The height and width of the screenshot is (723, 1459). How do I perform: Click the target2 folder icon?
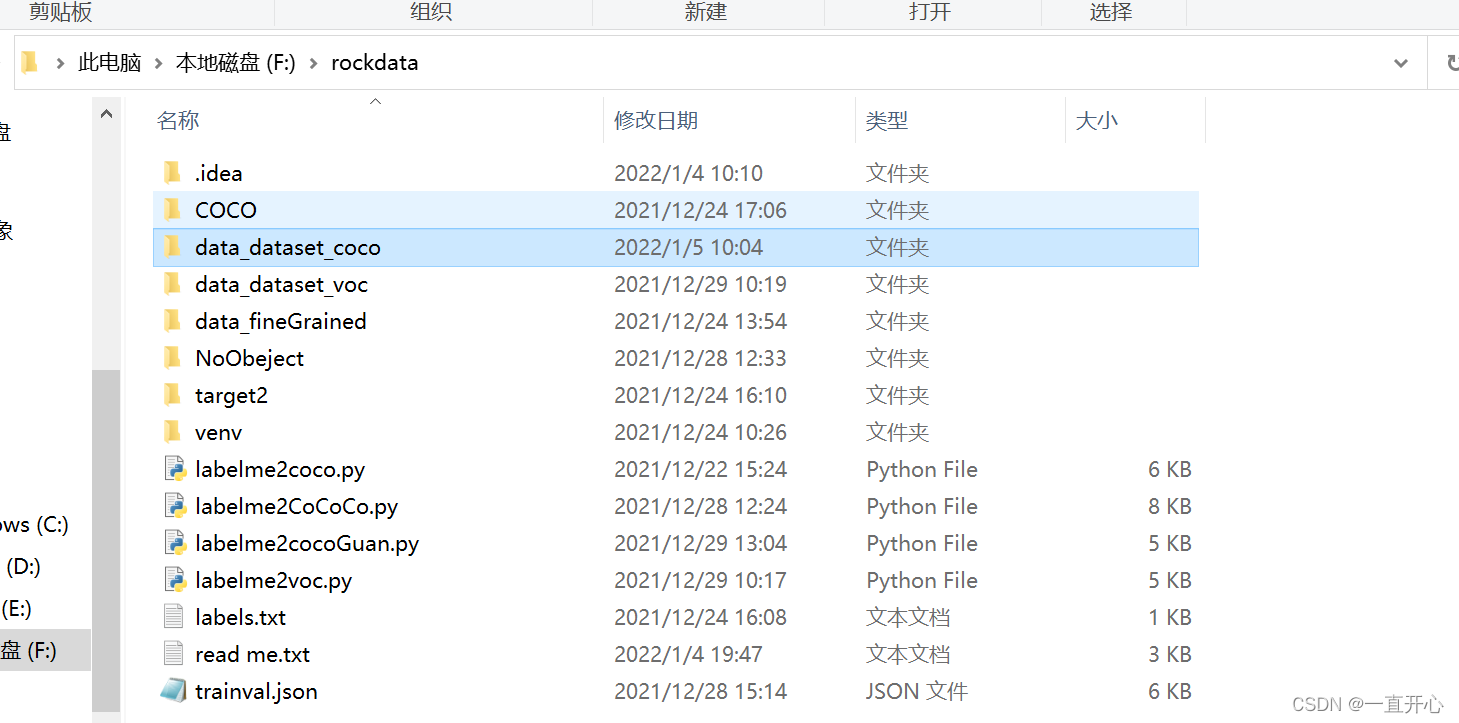(173, 395)
